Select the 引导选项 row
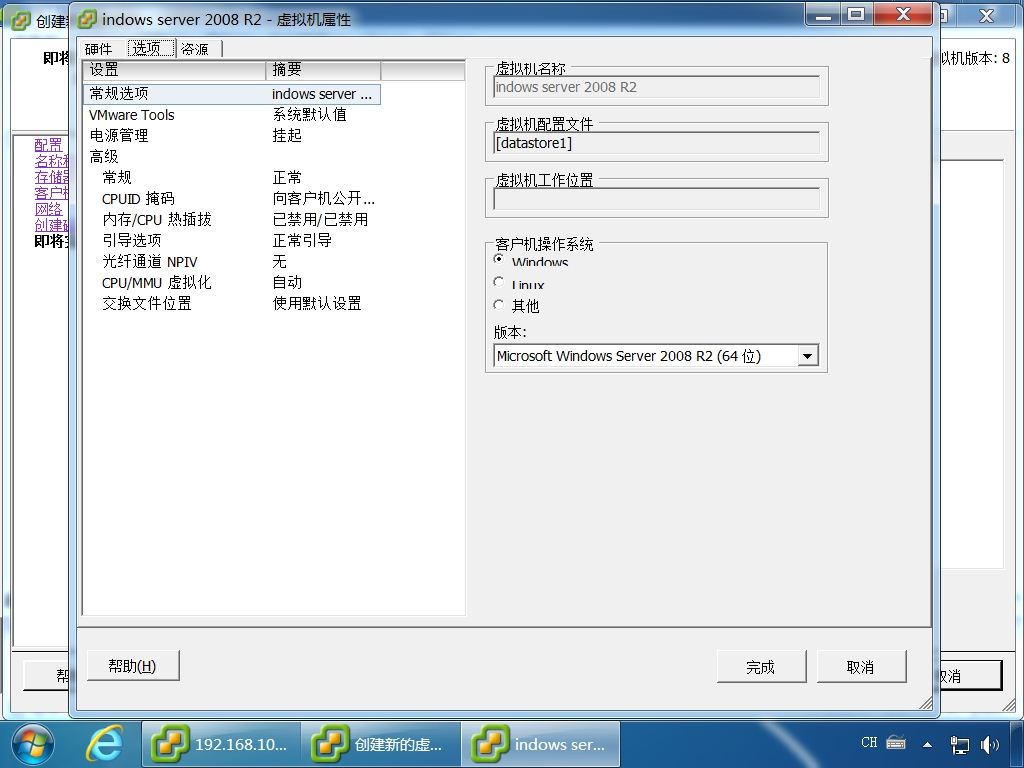Viewport: 1024px width, 768px height. 232,240
